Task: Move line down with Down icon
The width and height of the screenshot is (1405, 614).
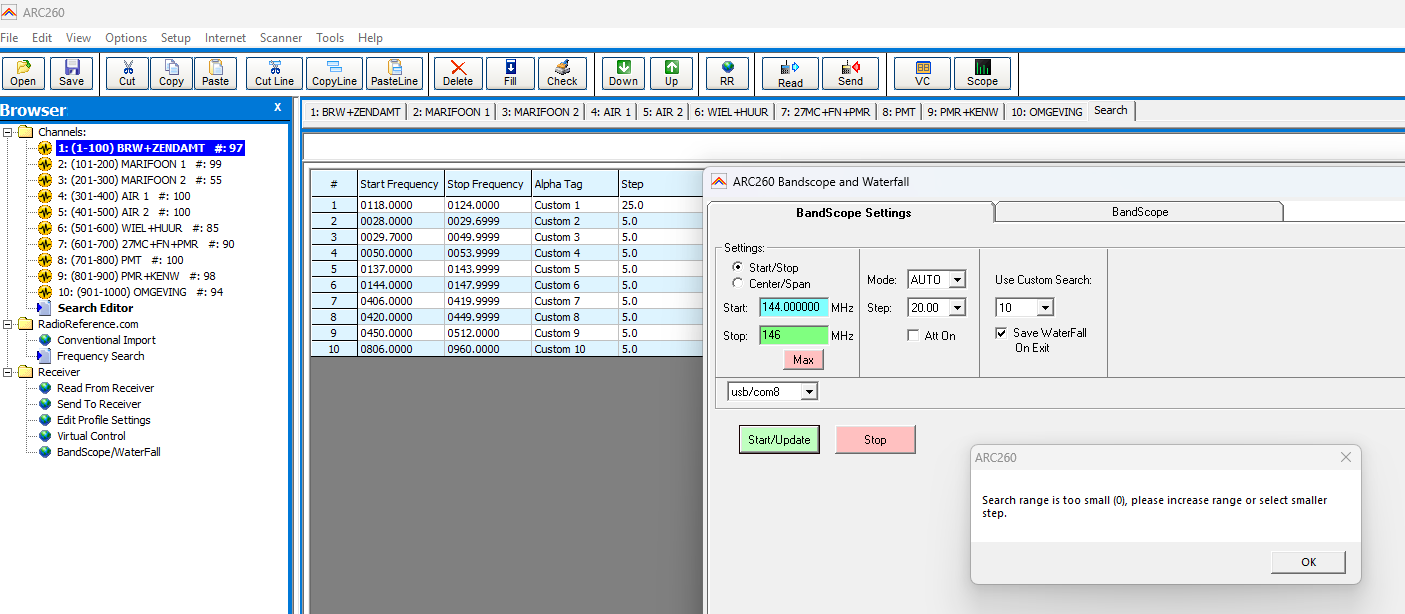Action: click(x=623, y=73)
